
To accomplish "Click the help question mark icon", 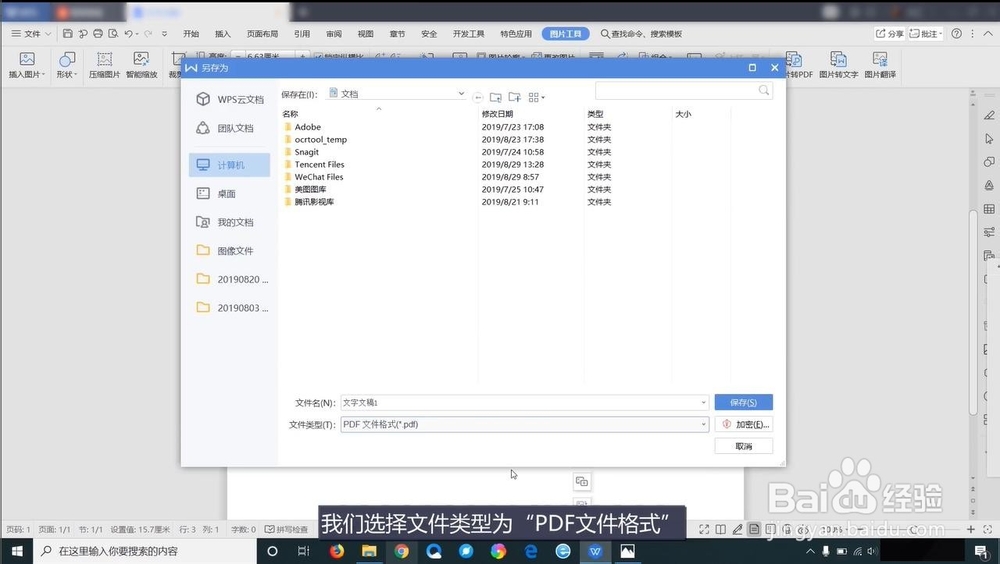I will click(x=957, y=33).
